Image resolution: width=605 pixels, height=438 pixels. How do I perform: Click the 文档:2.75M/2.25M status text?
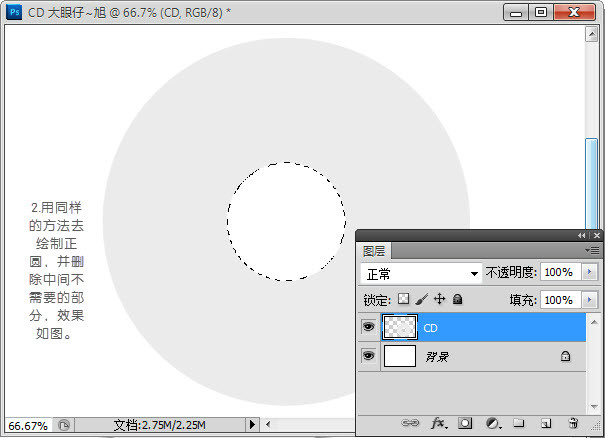(159, 425)
